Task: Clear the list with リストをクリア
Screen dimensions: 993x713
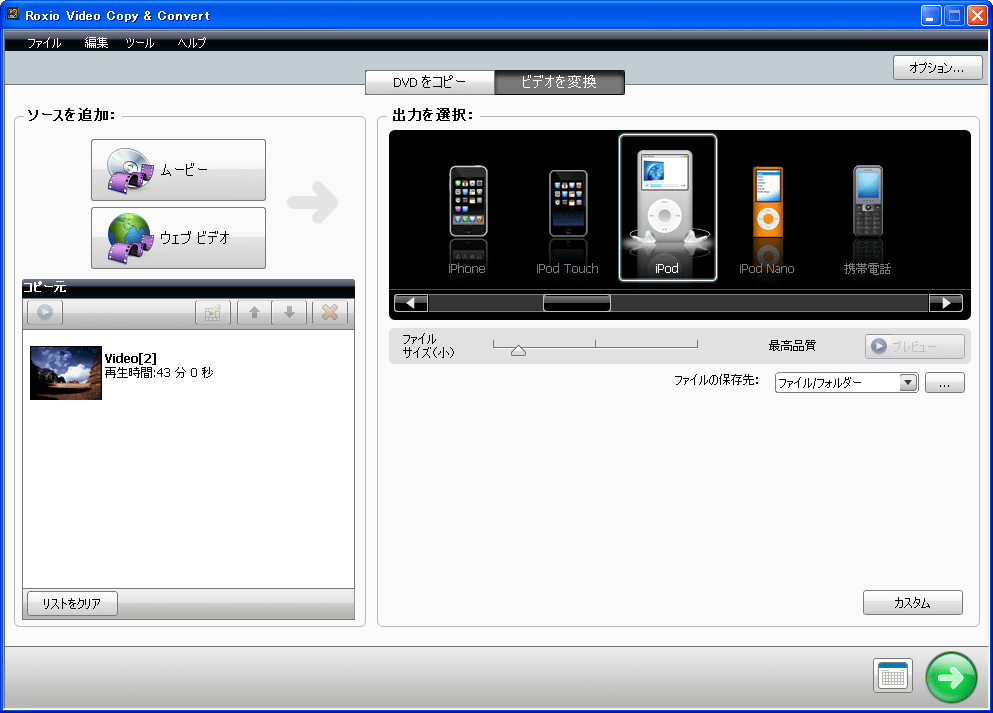Action: pyautogui.click(x=72, y=603)
